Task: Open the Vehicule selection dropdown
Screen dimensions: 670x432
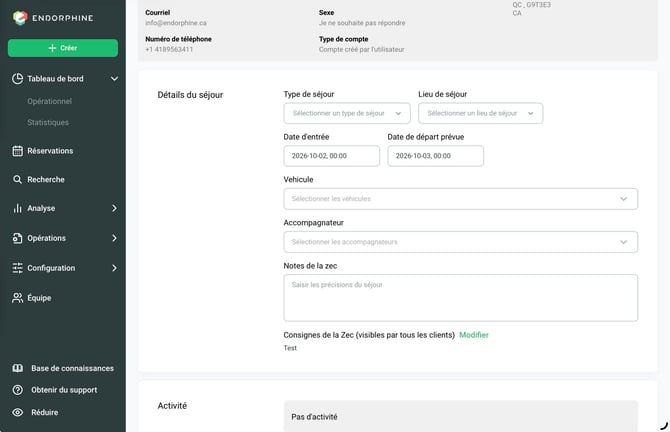Action: [x=461, y=199]
